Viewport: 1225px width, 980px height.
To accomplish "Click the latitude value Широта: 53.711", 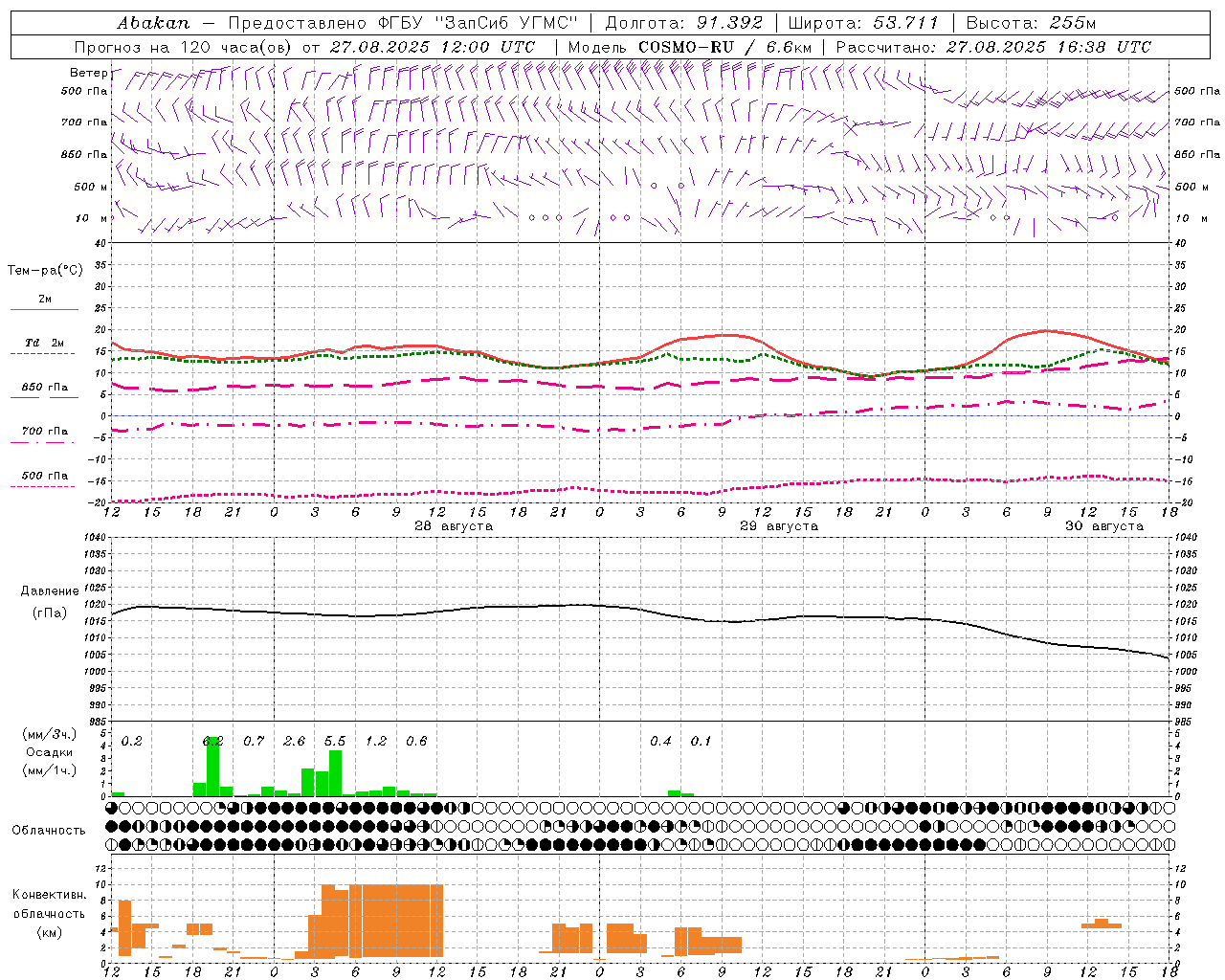I will [x=863, y=22].
